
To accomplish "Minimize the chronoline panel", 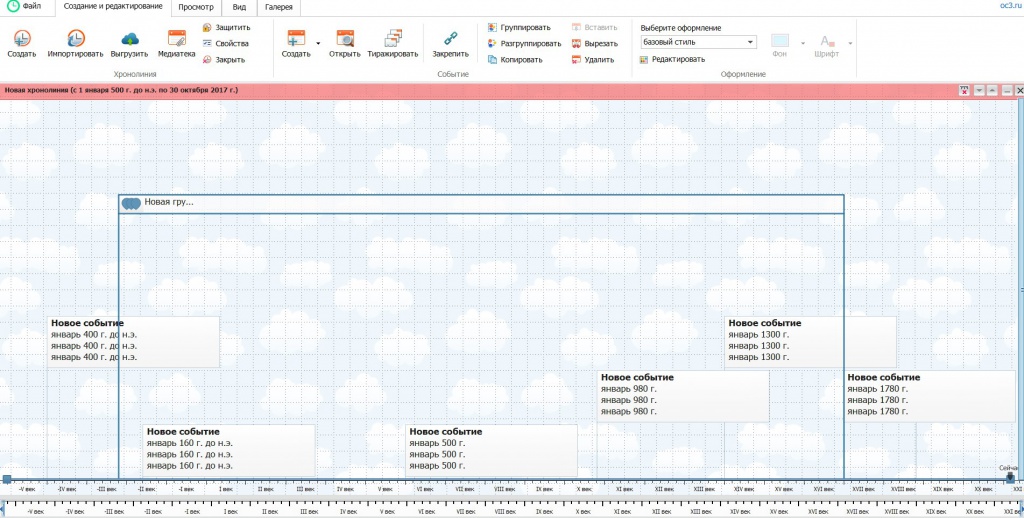I will [x=1007, y=90].
